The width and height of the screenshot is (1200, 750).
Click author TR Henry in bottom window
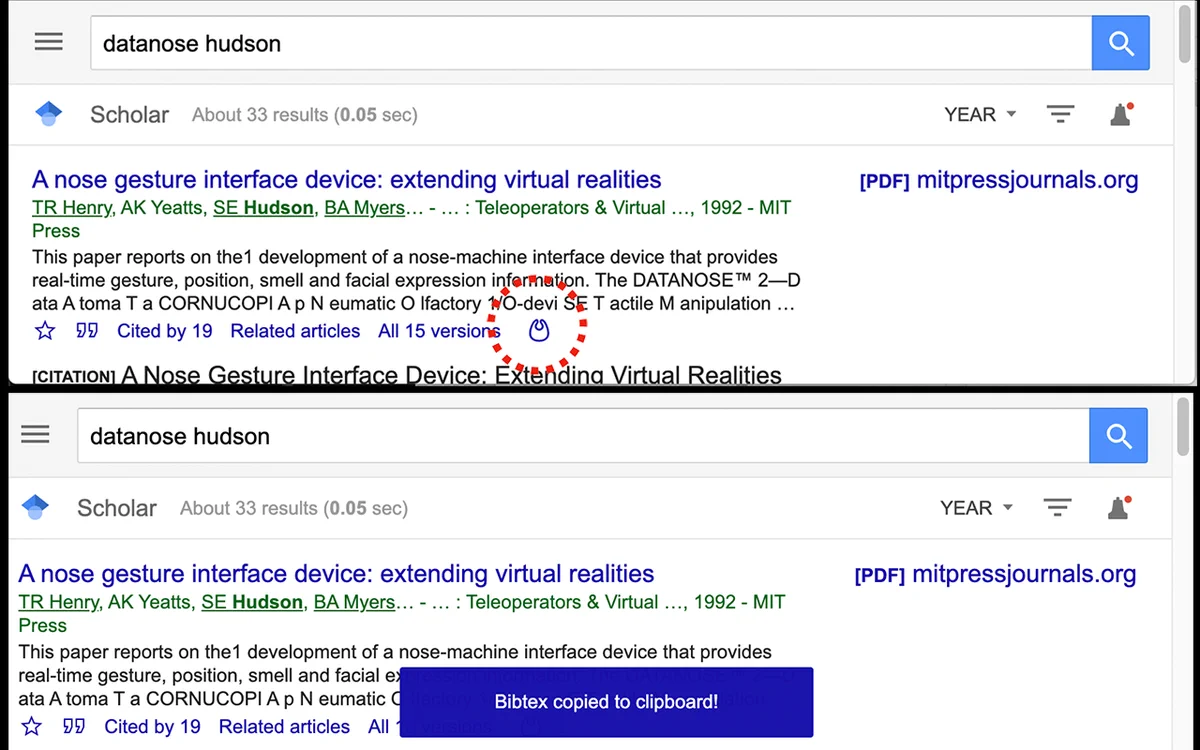59,602
